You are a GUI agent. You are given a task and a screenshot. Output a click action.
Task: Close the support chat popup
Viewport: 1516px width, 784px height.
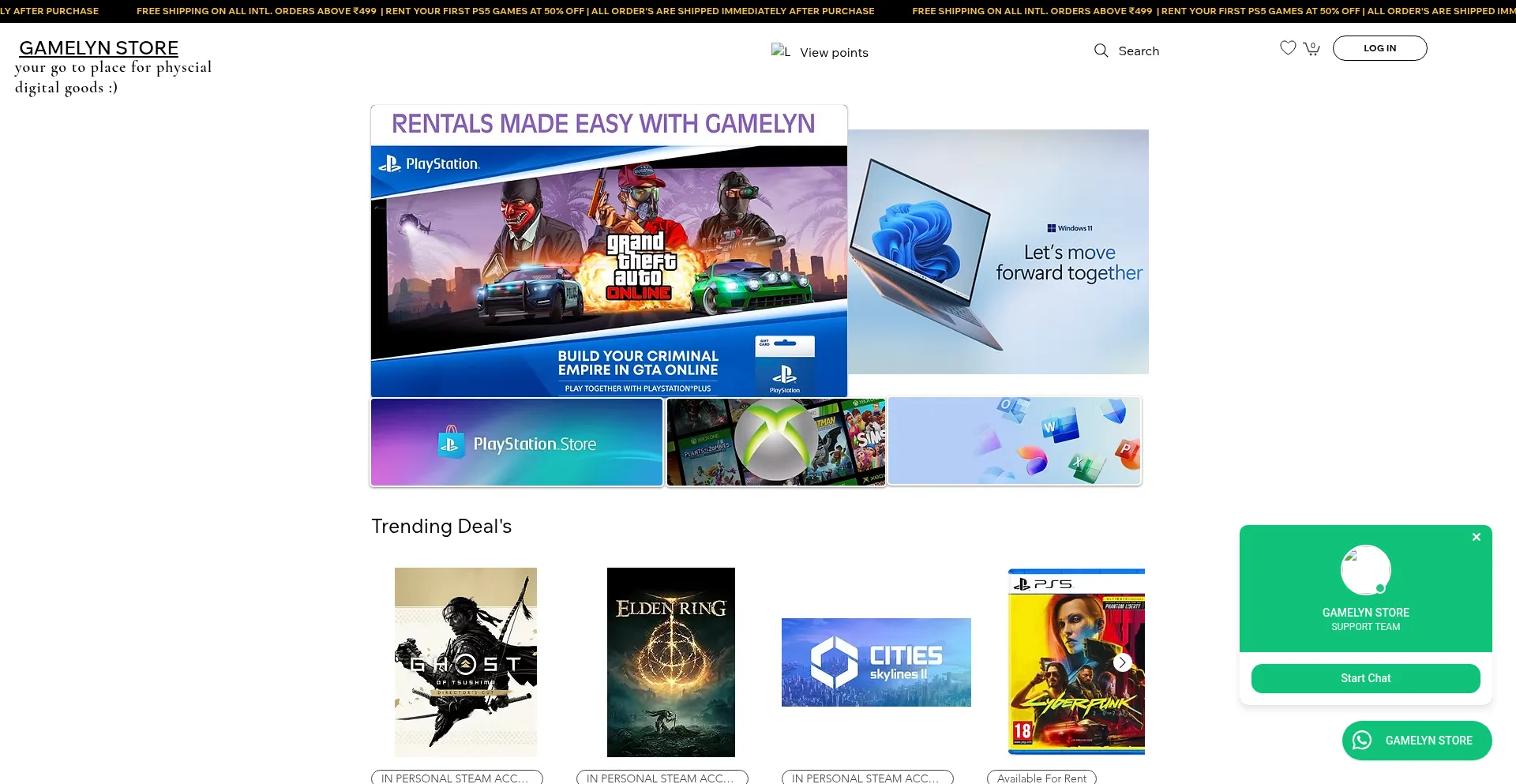click(1476, 537)
